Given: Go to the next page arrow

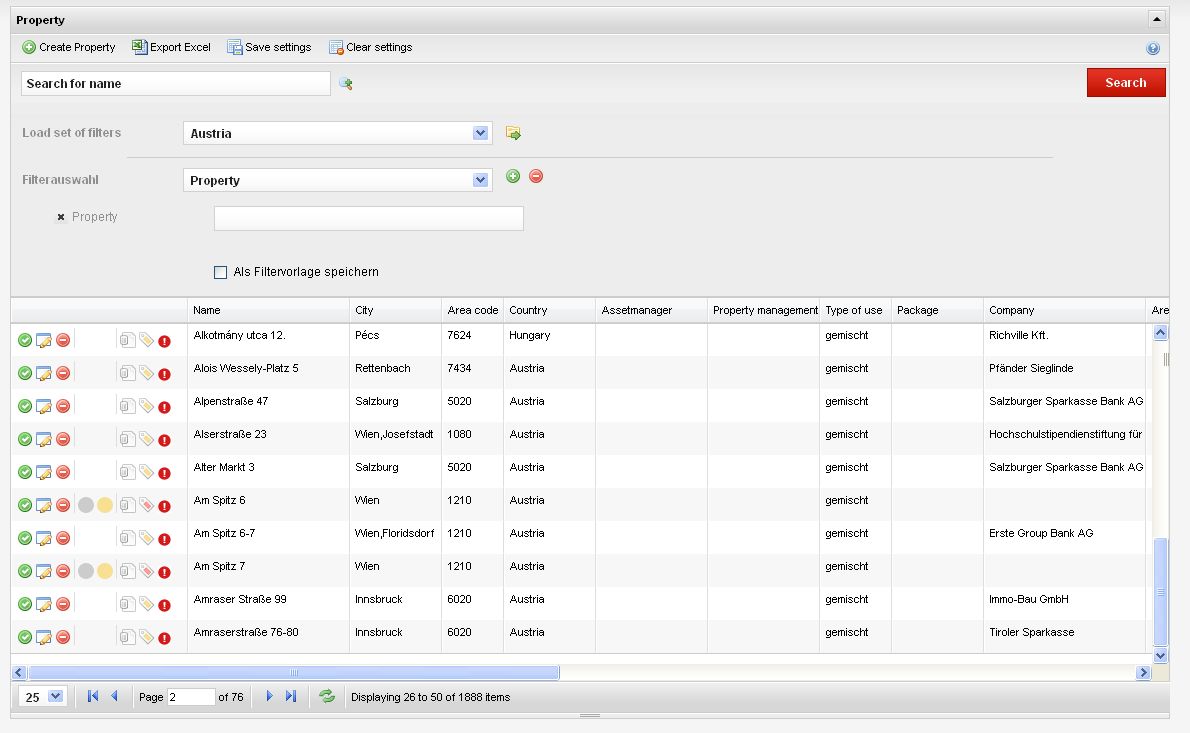Looking at the screenshot, I should click(269, 697).
